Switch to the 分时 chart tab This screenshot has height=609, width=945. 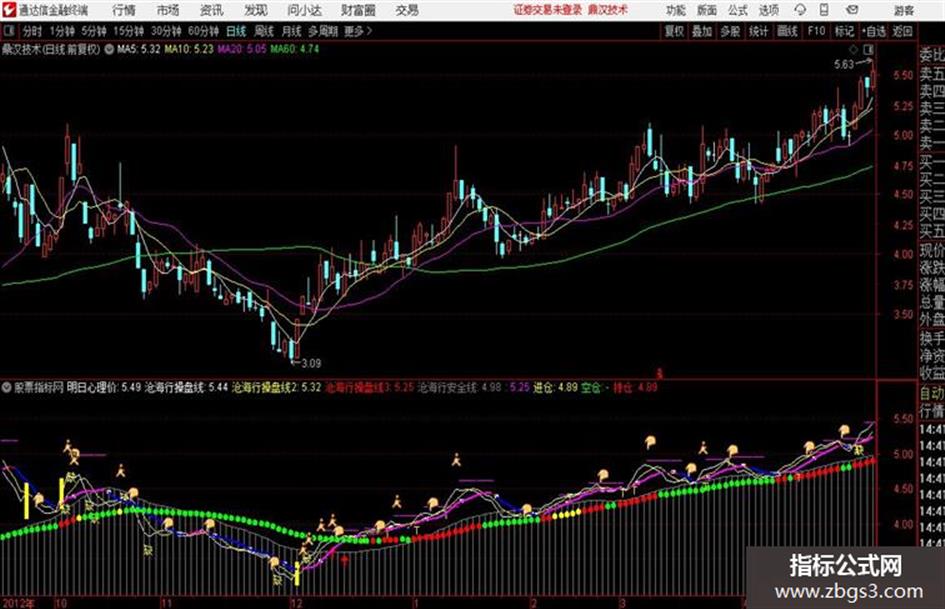click(x=33, y=31)
